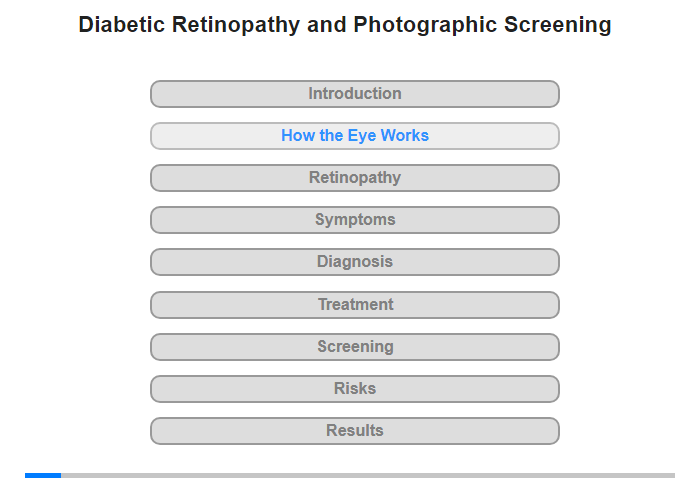The image size is (700, 480).
Task: Open the section directly below Diagnosis
Action: [354, 305]
